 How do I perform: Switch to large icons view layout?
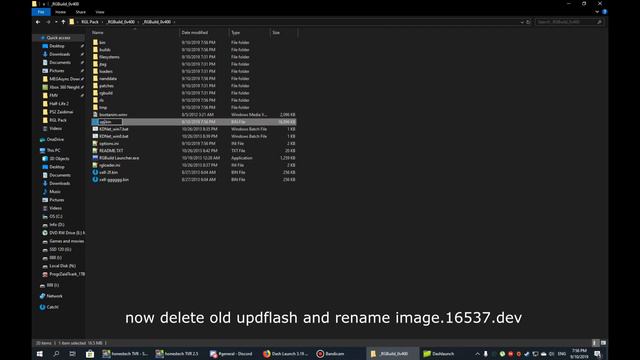pos(603,343)
